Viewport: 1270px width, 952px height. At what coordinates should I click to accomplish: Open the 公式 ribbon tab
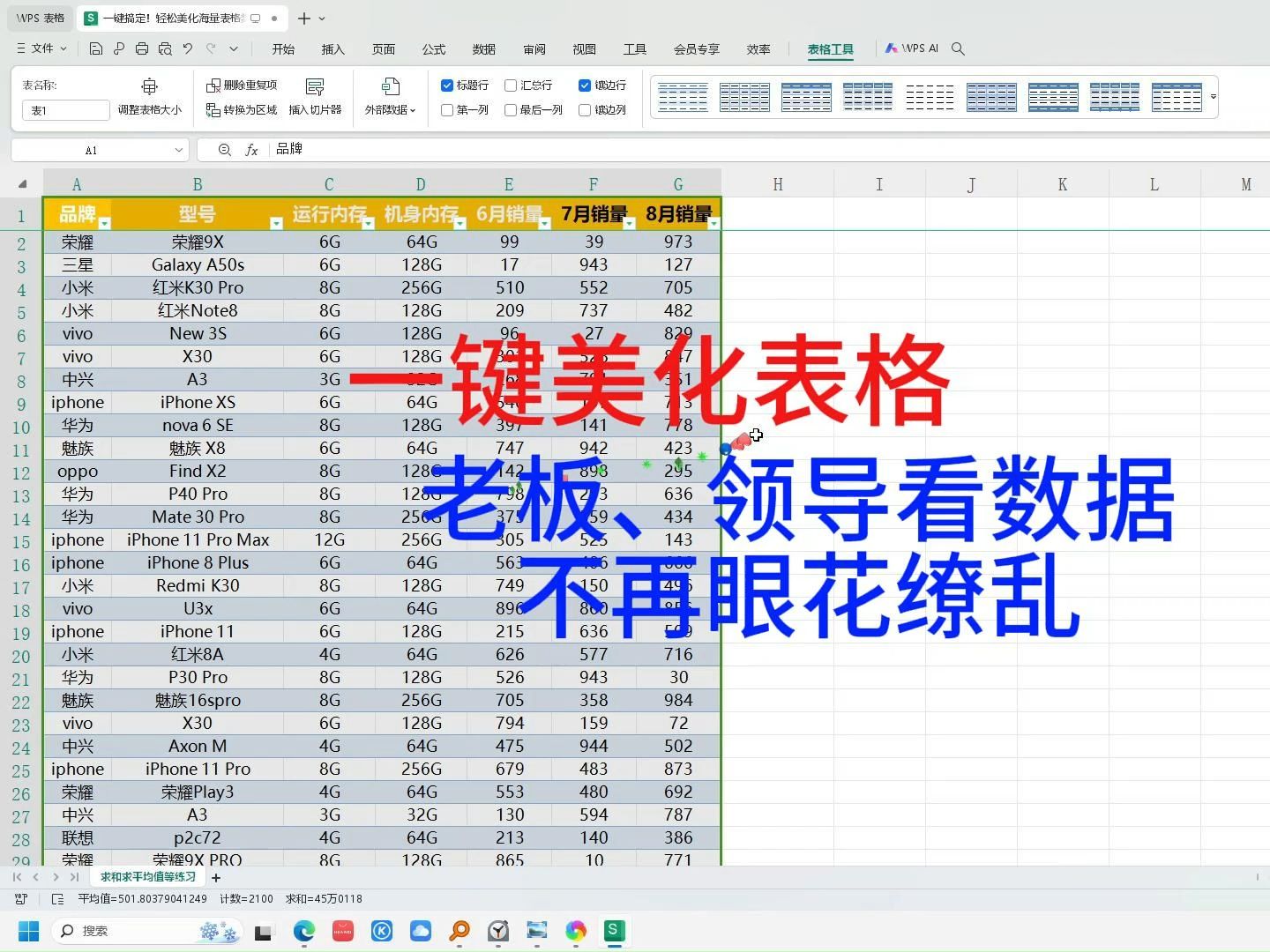pyautogui.click(x=434, y=49)
